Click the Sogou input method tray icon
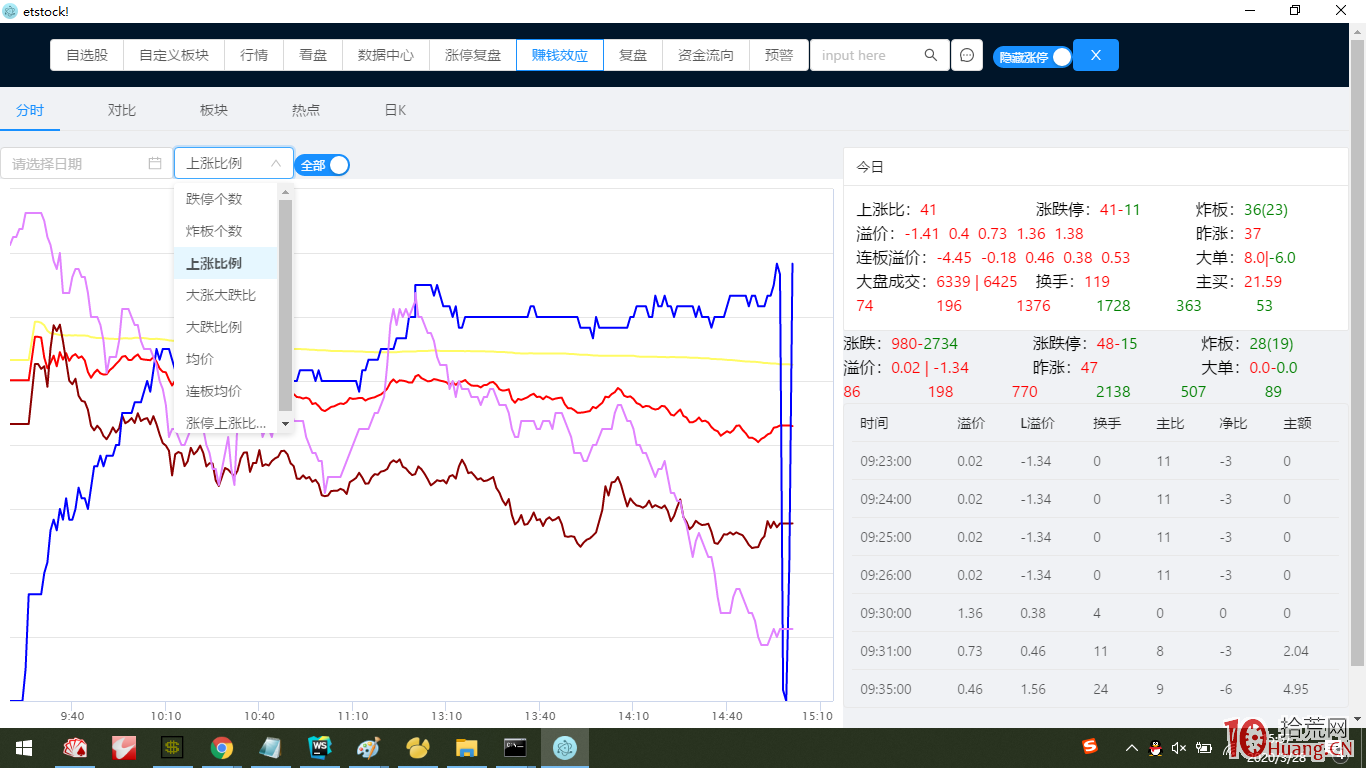Viewport: 1366px width, 768px height. click(1090, 747)
